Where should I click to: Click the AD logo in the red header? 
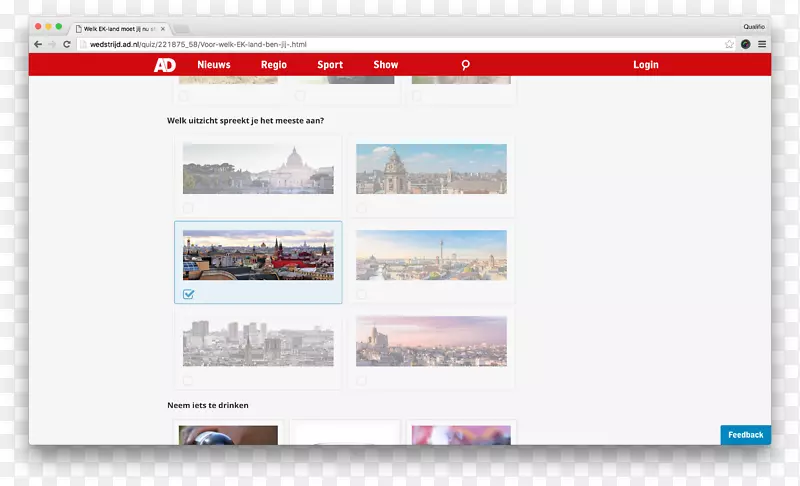[165, 65]
